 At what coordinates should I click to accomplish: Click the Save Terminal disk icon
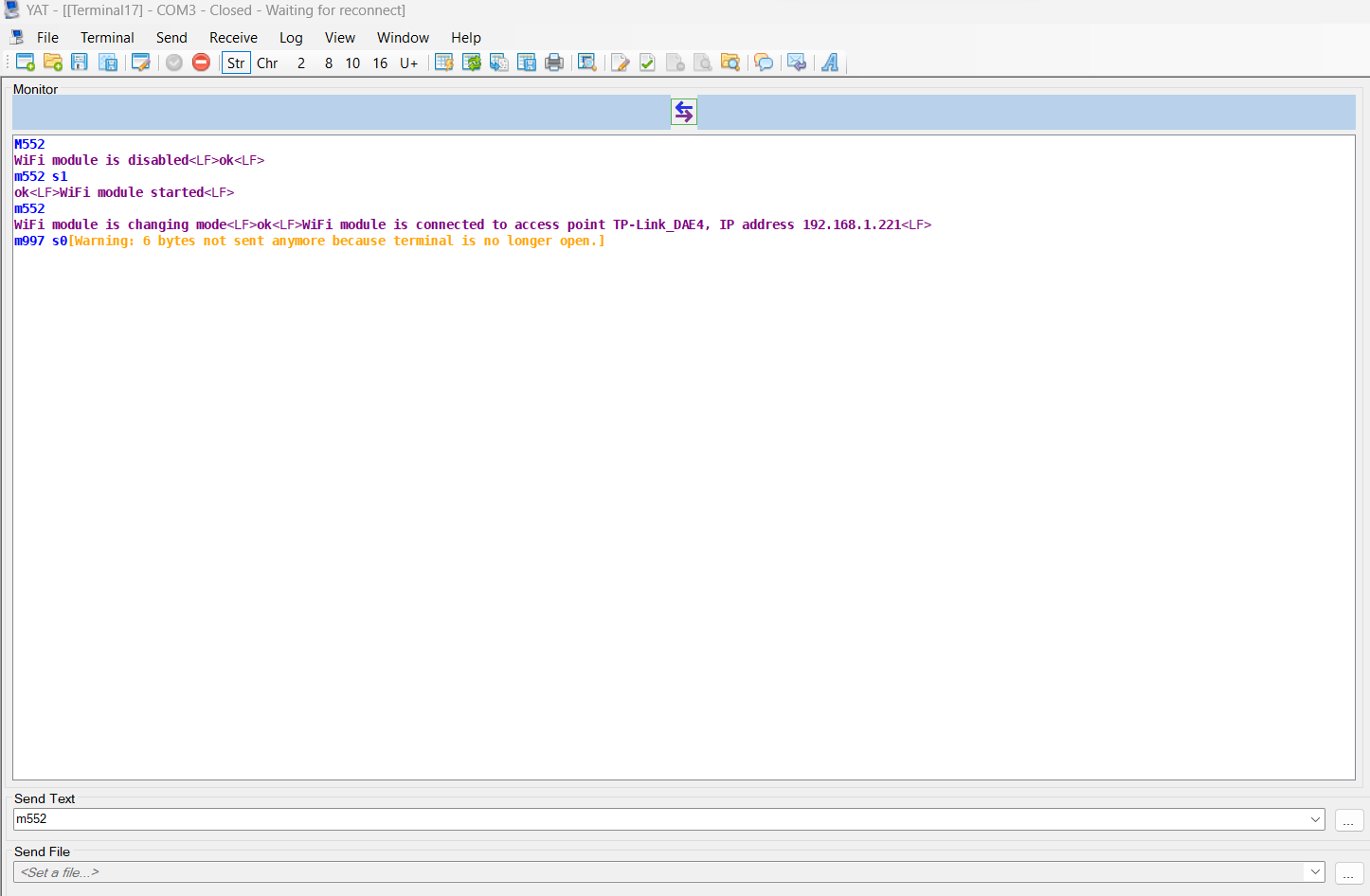(80, 63)
